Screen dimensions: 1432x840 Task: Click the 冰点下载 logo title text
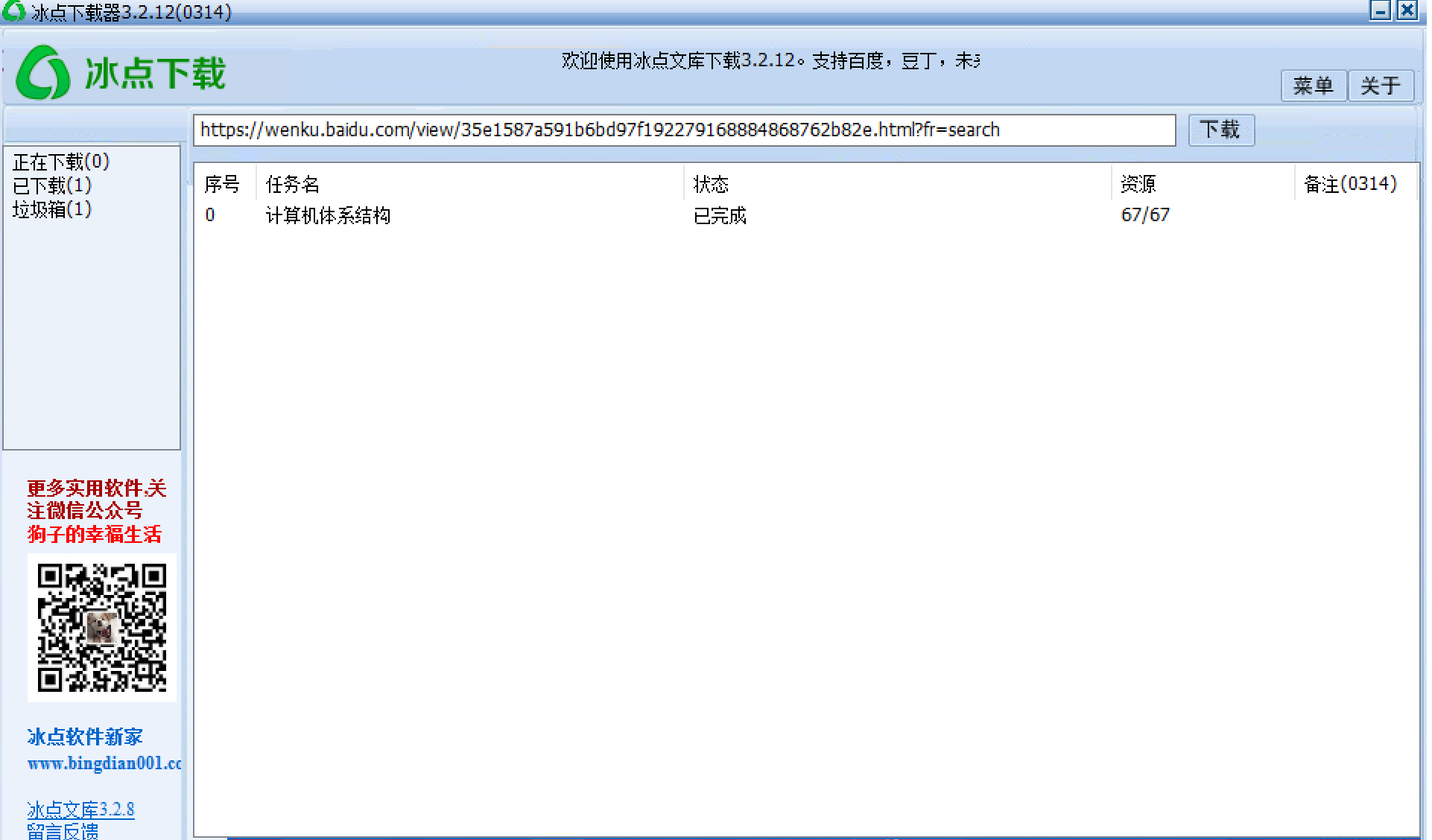point(155,73)
